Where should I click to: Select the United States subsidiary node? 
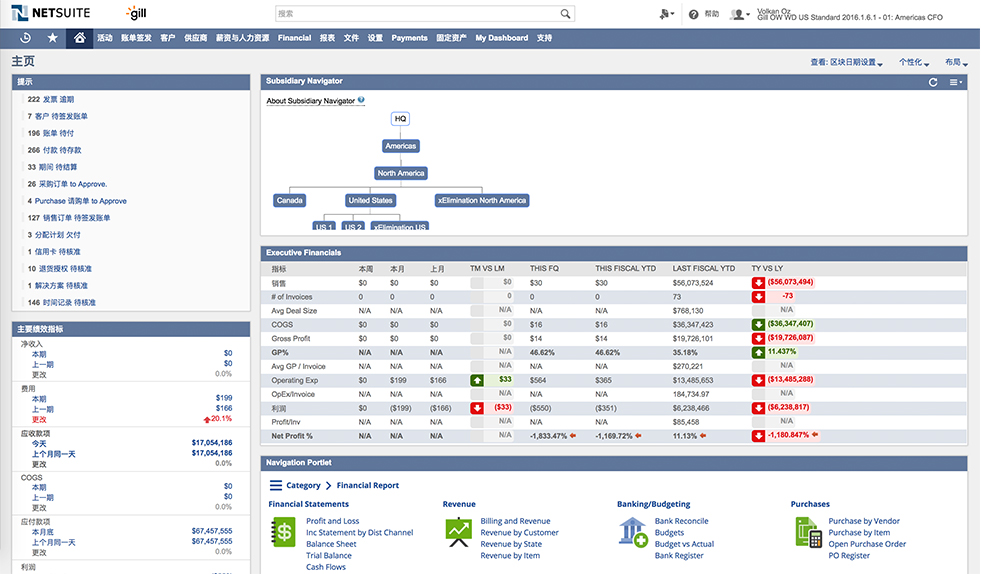(x=370, y=200)
